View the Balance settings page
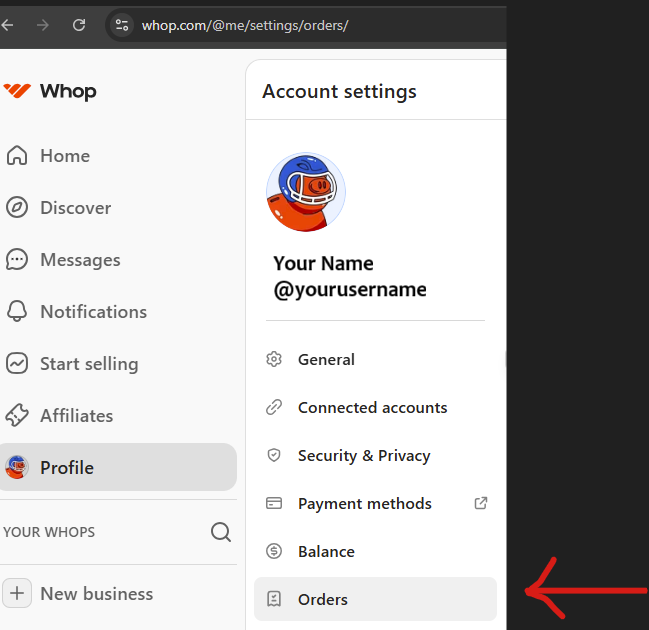649x630 pixels. (326, 552)
